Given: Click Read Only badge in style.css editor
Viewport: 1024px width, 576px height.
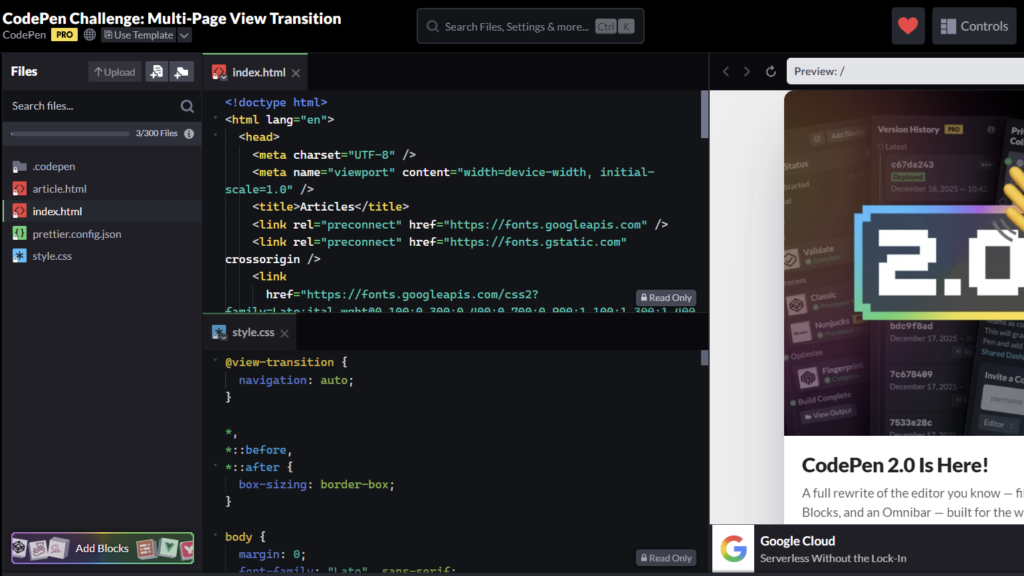Looking at the screenshot, I should 665,558.
